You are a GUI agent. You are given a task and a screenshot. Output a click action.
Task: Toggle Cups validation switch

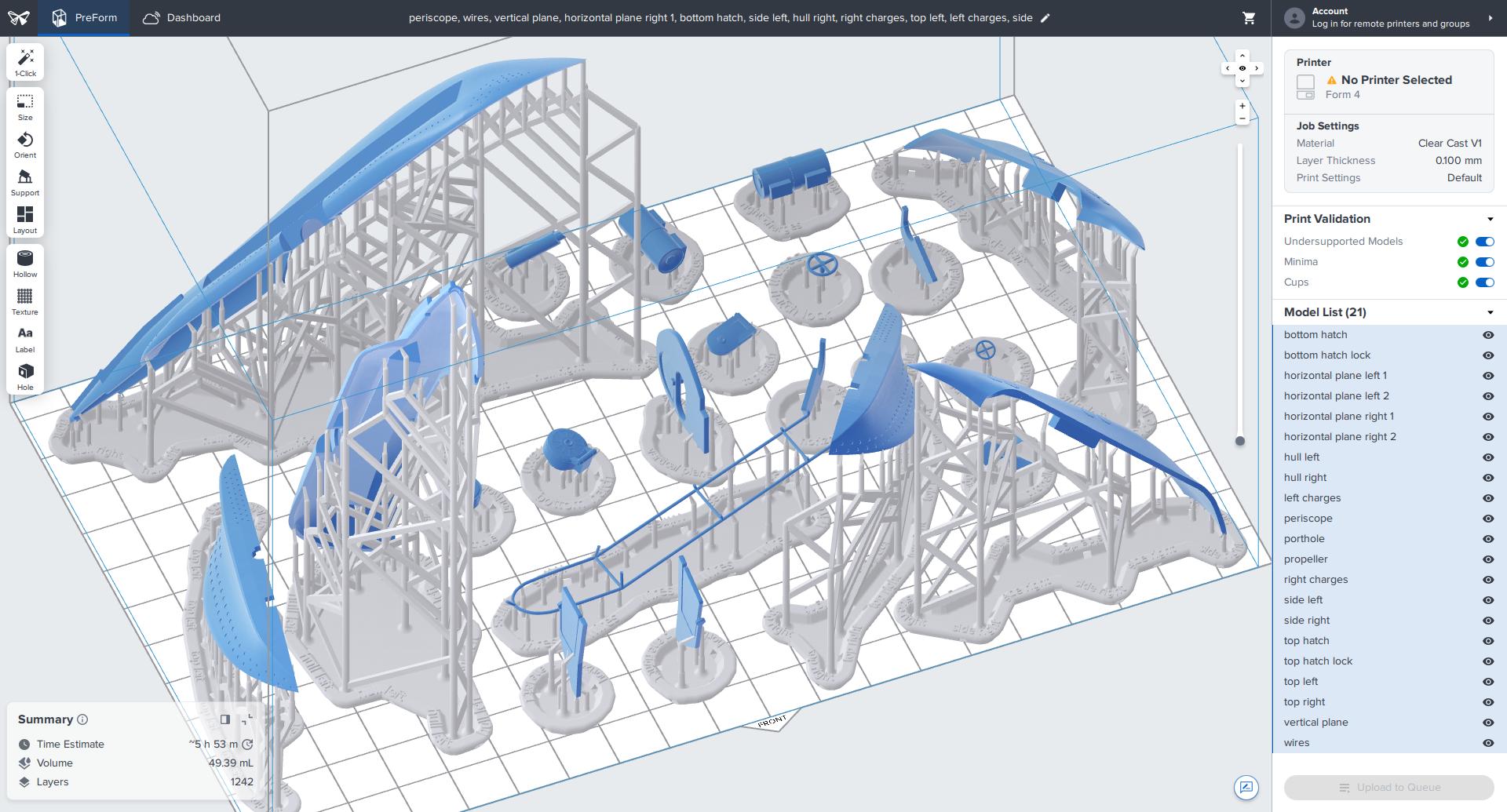[x=1484, y=282]
